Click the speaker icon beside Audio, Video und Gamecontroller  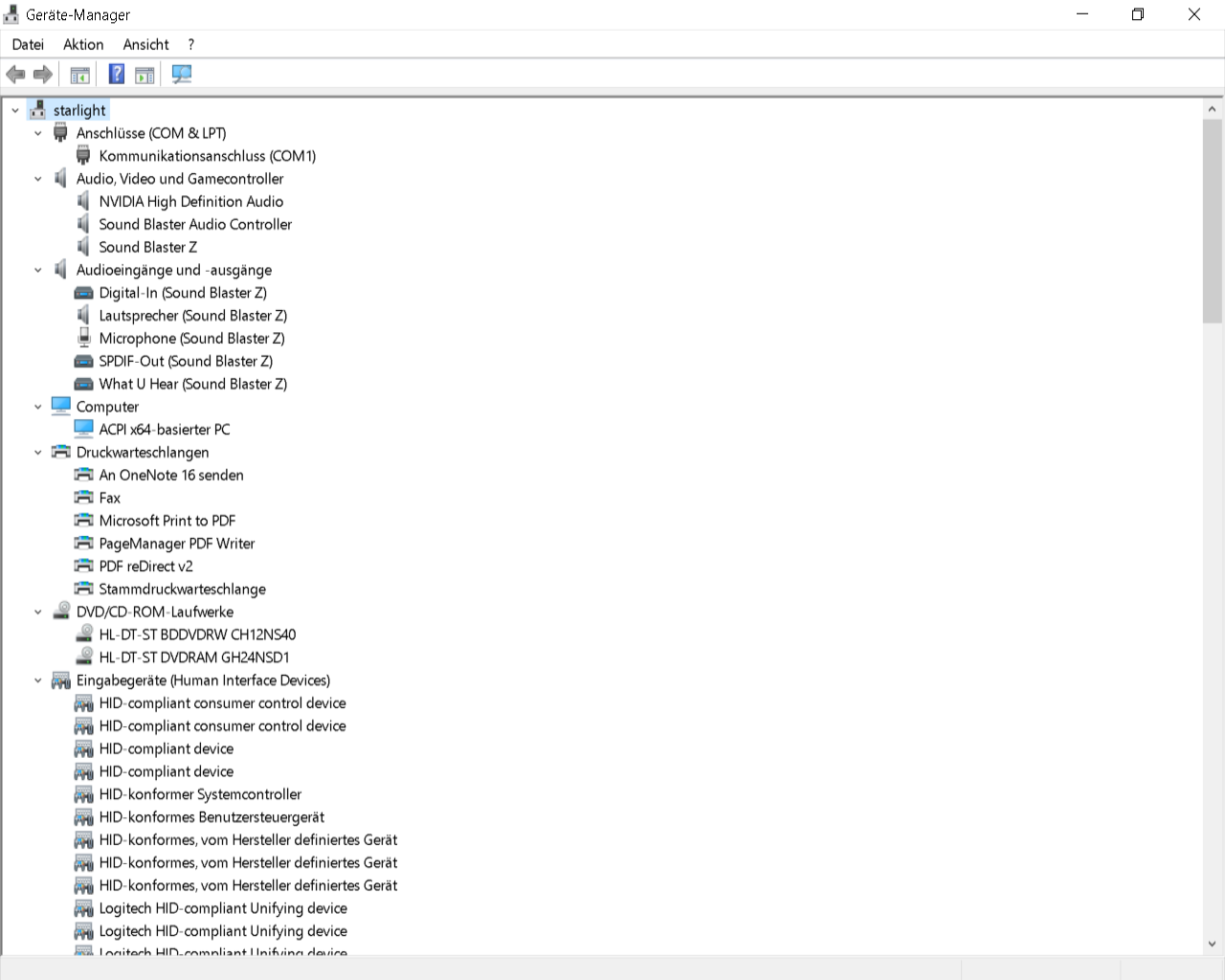coord(60,179)
